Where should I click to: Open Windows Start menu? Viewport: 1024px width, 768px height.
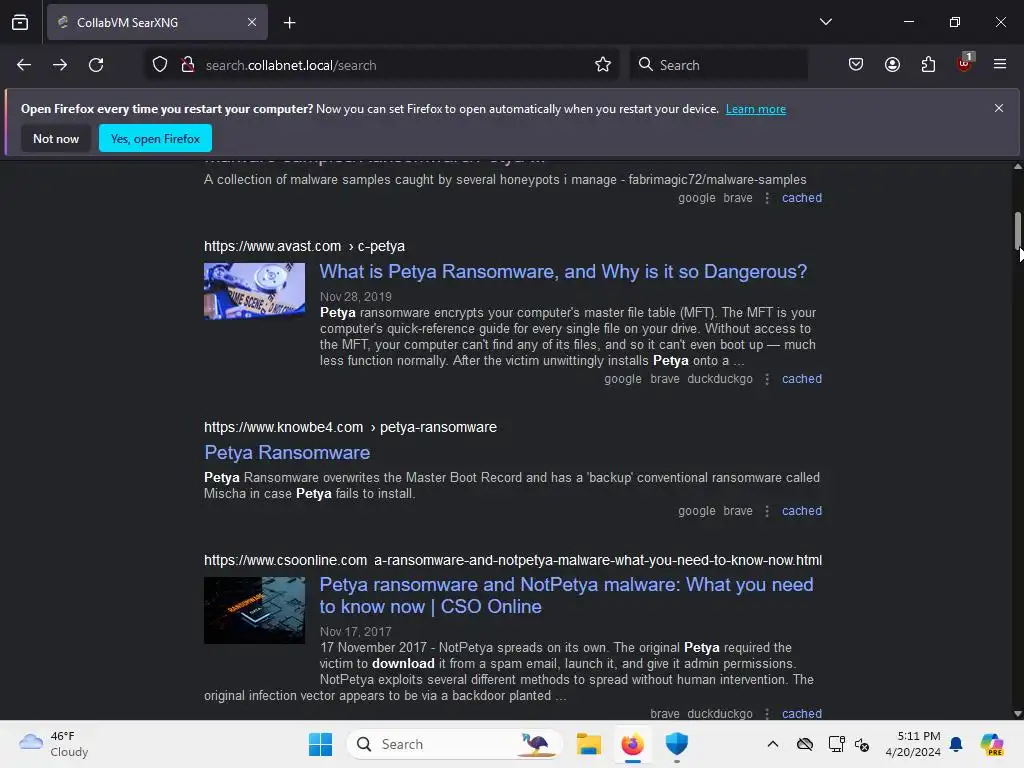tap(320, 744)
